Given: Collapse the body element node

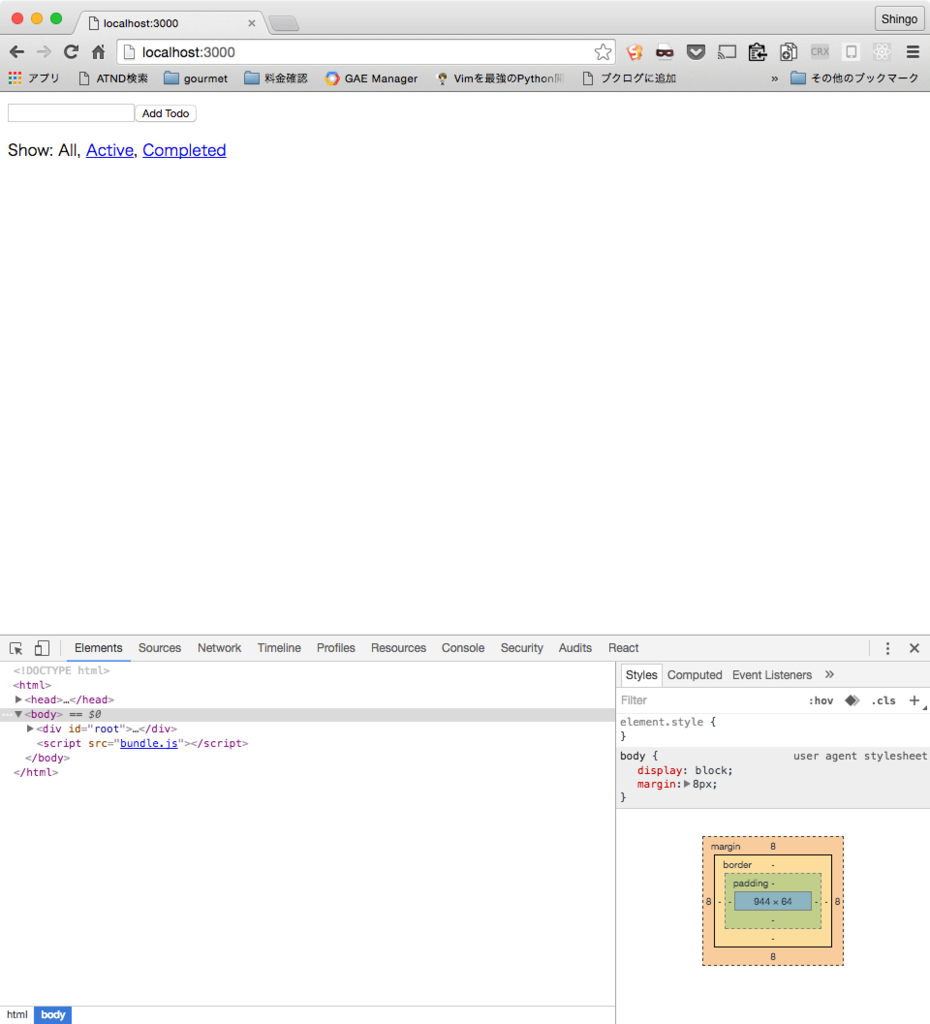Looking at the screenshot, I should click(18, 714).
